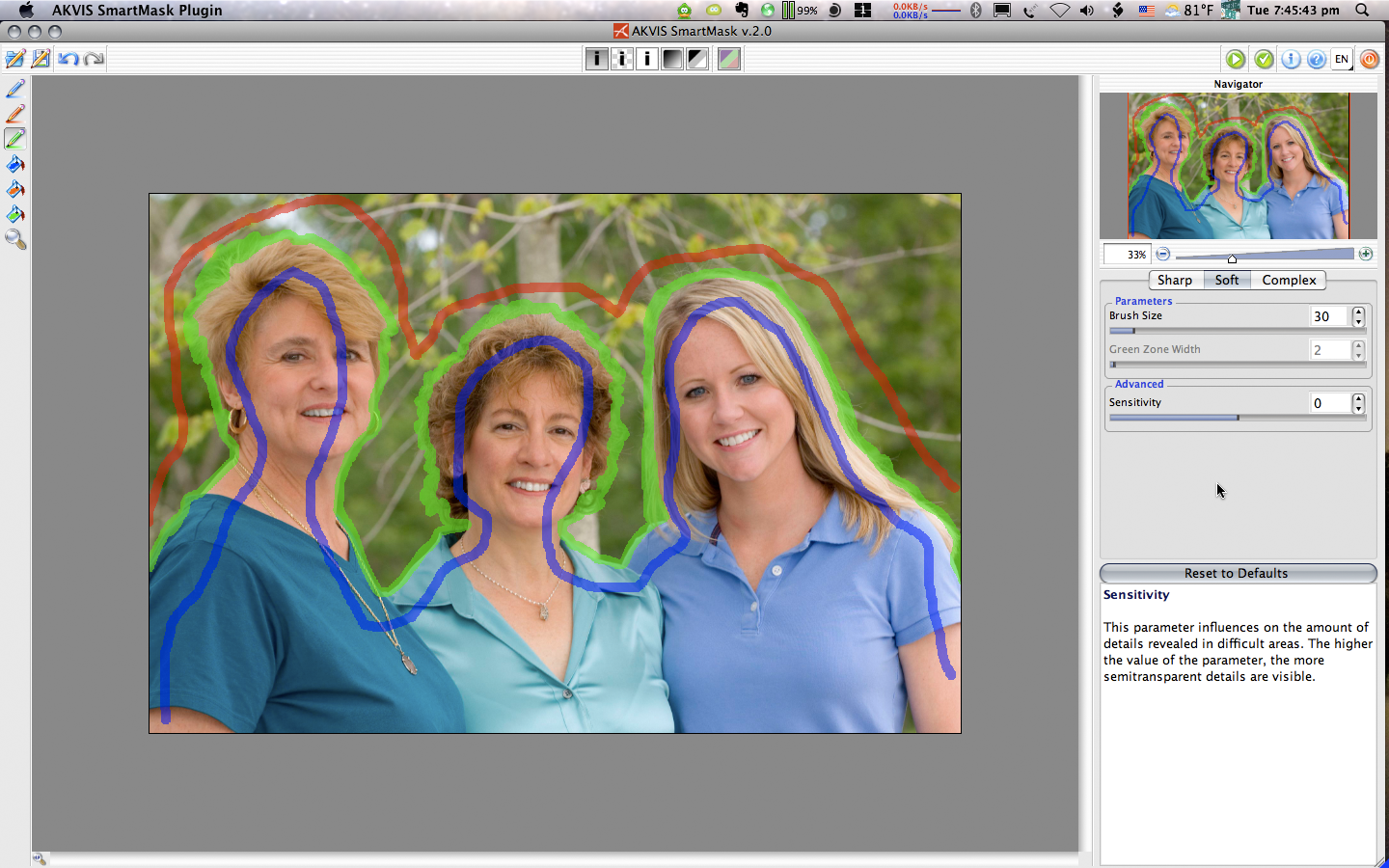Choose the green paint bucket tool
Screen dimensions: 1389x868
[x=15, y=214]
